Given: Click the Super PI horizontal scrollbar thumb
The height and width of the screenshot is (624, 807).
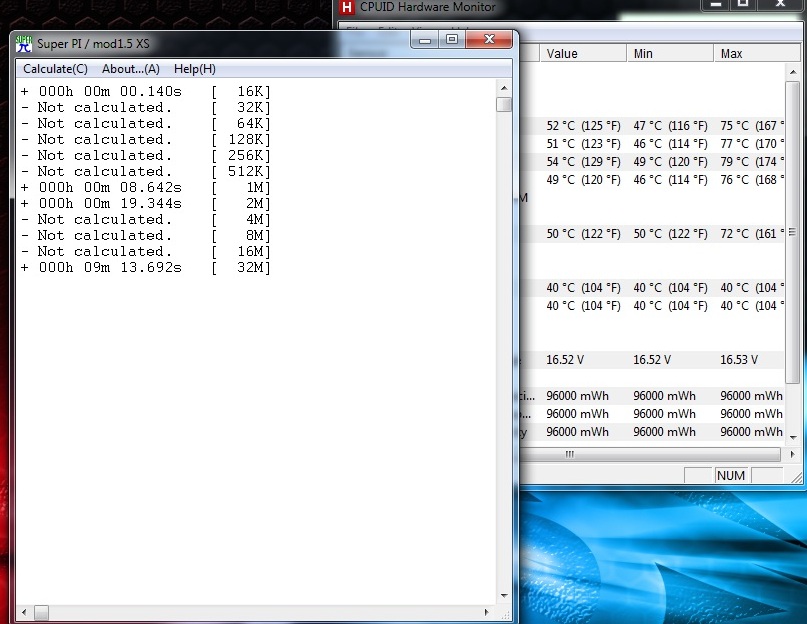Looking at the screenshot, I should pyautogui.click(x=42, y=613).
